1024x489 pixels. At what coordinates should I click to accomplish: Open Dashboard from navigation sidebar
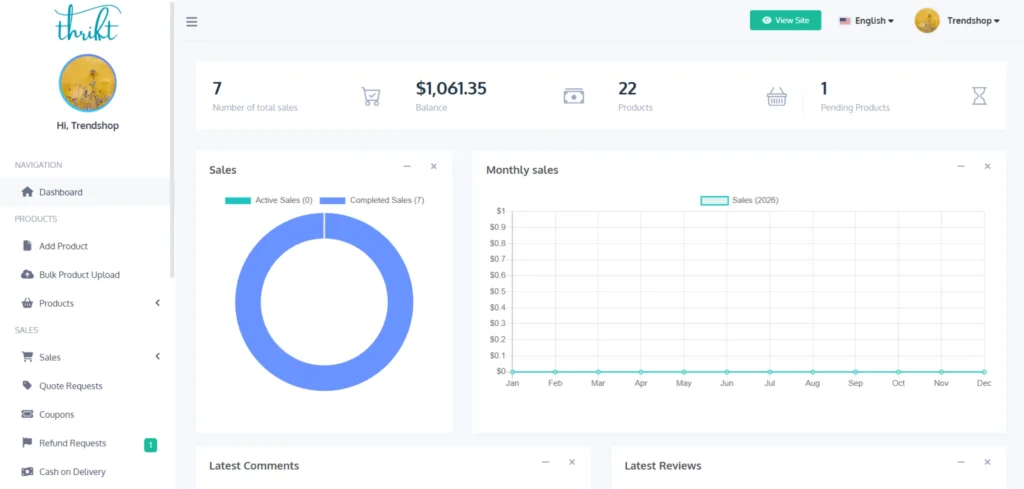pyautogui.click(x=60, y=192)
